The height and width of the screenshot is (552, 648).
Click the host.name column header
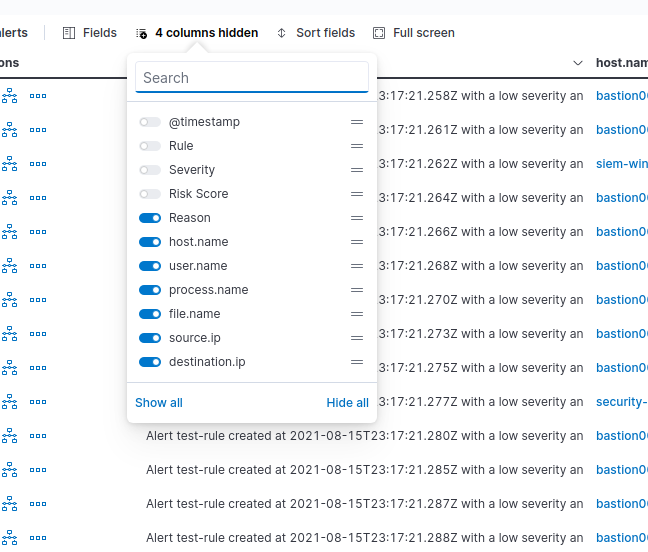(622, 63)
